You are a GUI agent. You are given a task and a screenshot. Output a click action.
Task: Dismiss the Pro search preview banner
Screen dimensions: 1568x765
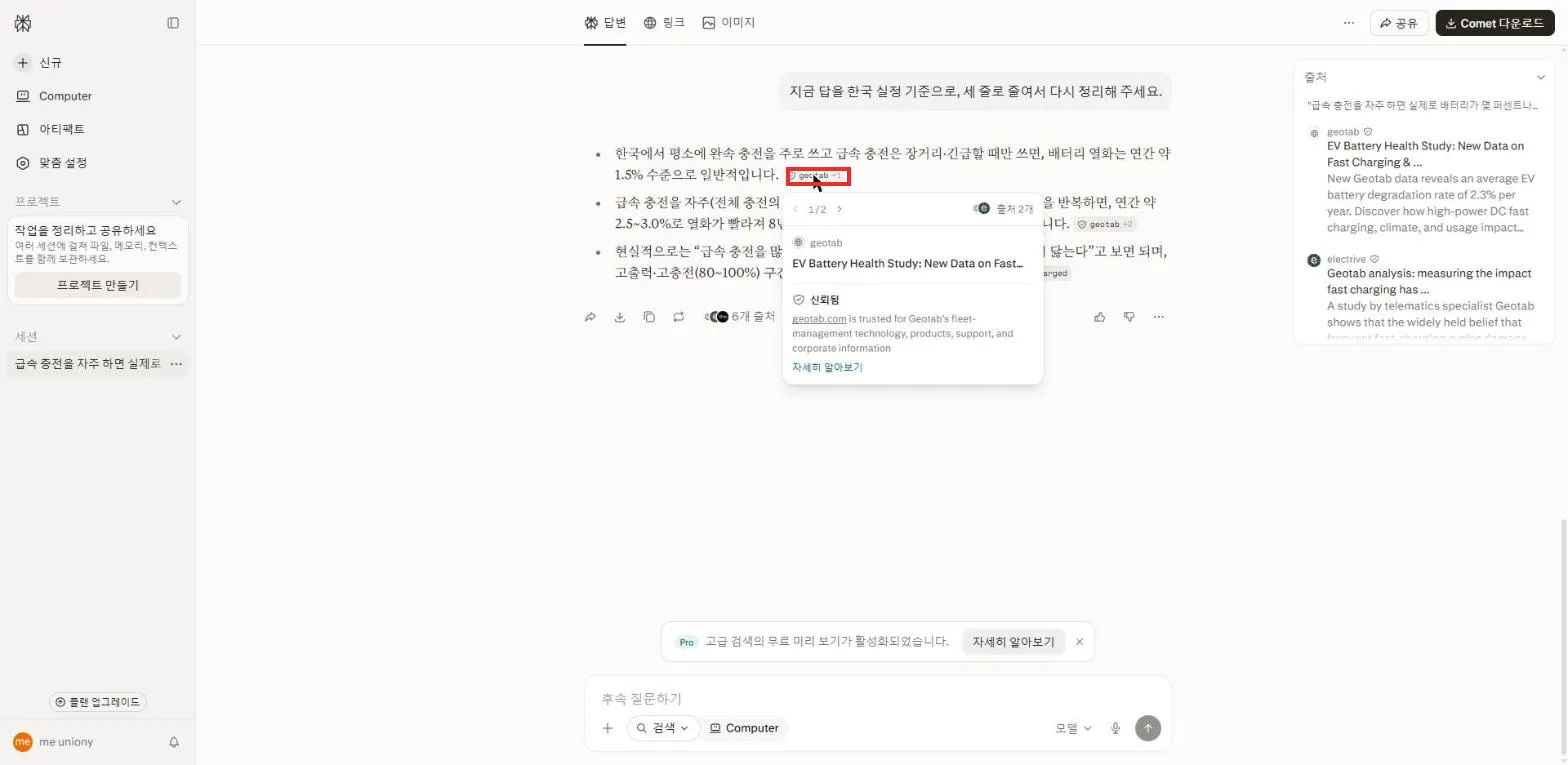coord(1080,642)
